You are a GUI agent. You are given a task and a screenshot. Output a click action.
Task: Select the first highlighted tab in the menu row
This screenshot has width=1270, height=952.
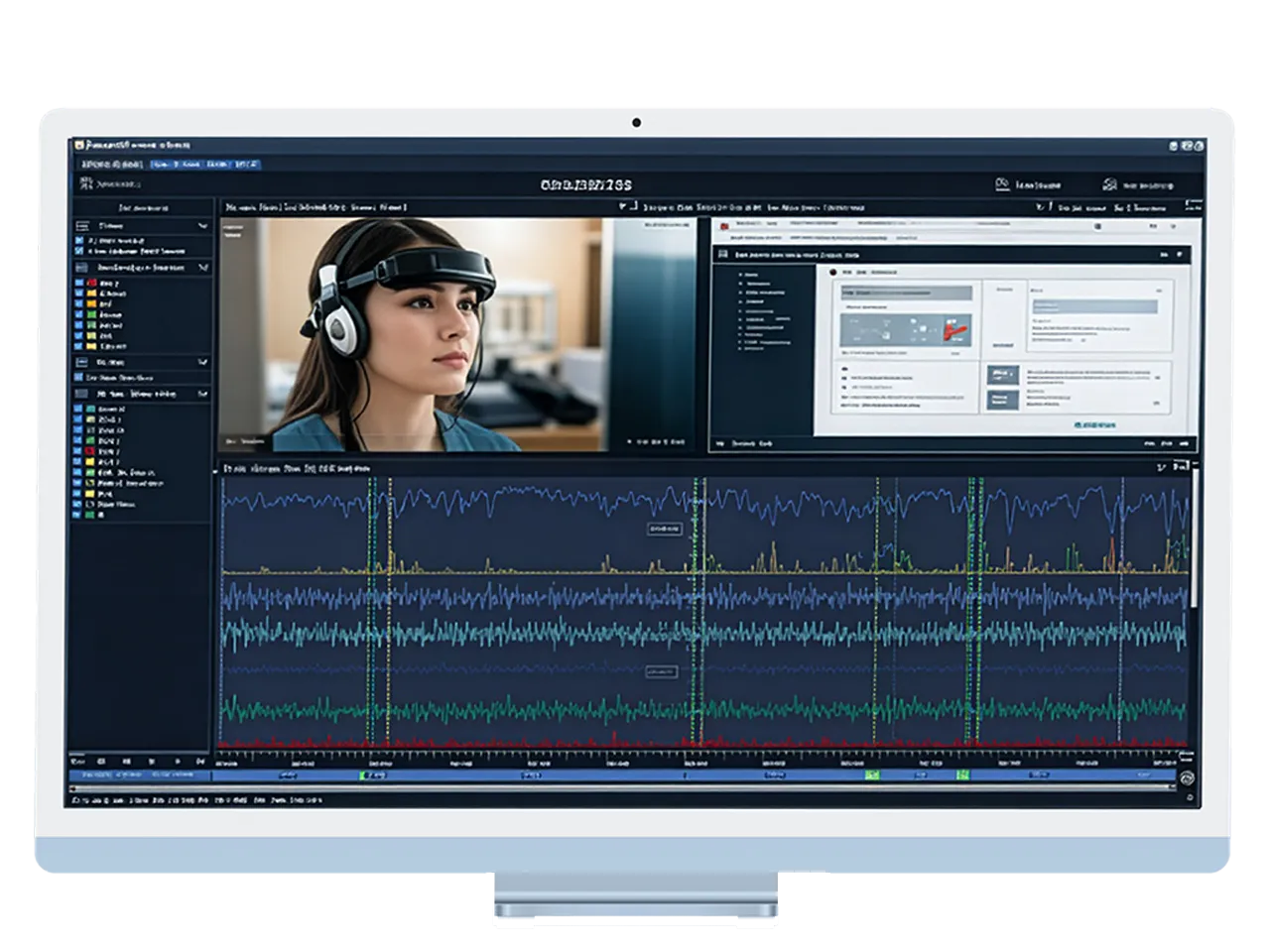coord(161,164)
